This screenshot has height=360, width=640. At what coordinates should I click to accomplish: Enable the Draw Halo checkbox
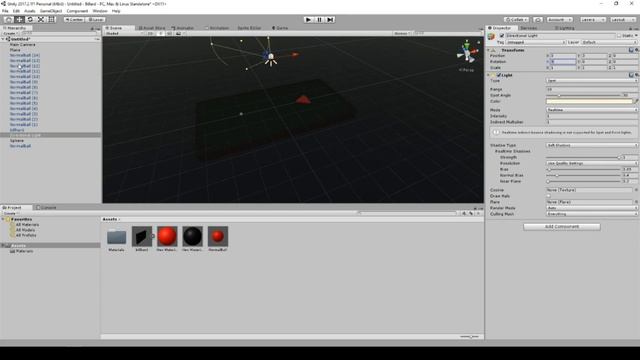[x=549, y=196]
